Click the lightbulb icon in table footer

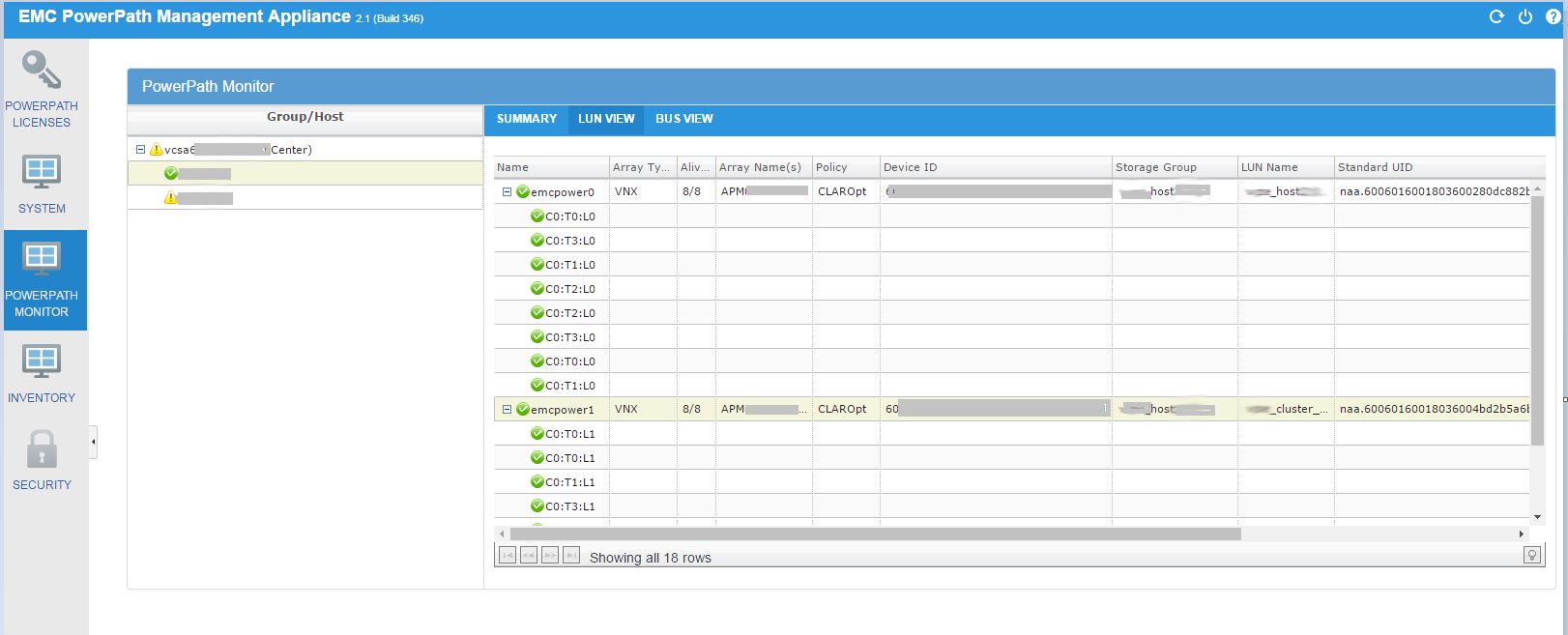click(x=1531, y=555)
